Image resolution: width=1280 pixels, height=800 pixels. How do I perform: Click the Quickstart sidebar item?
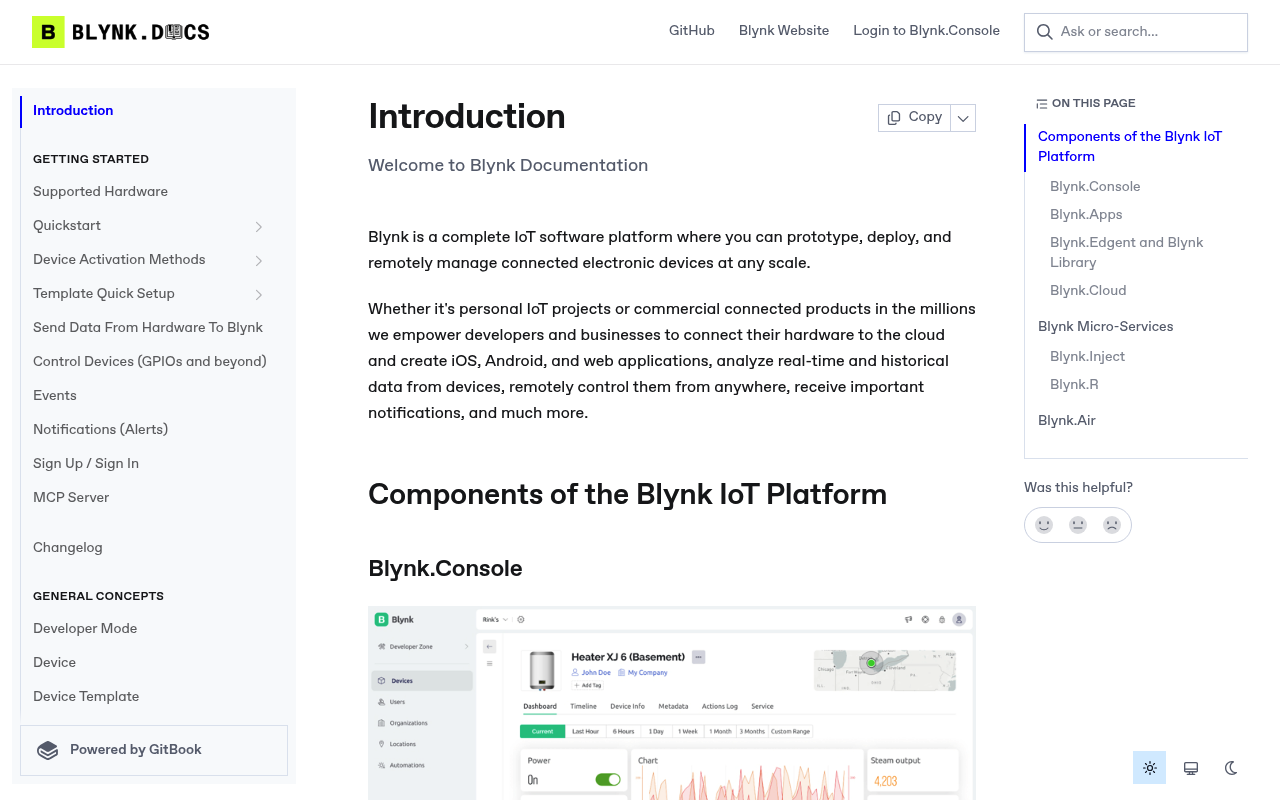[x=152, y=226]
